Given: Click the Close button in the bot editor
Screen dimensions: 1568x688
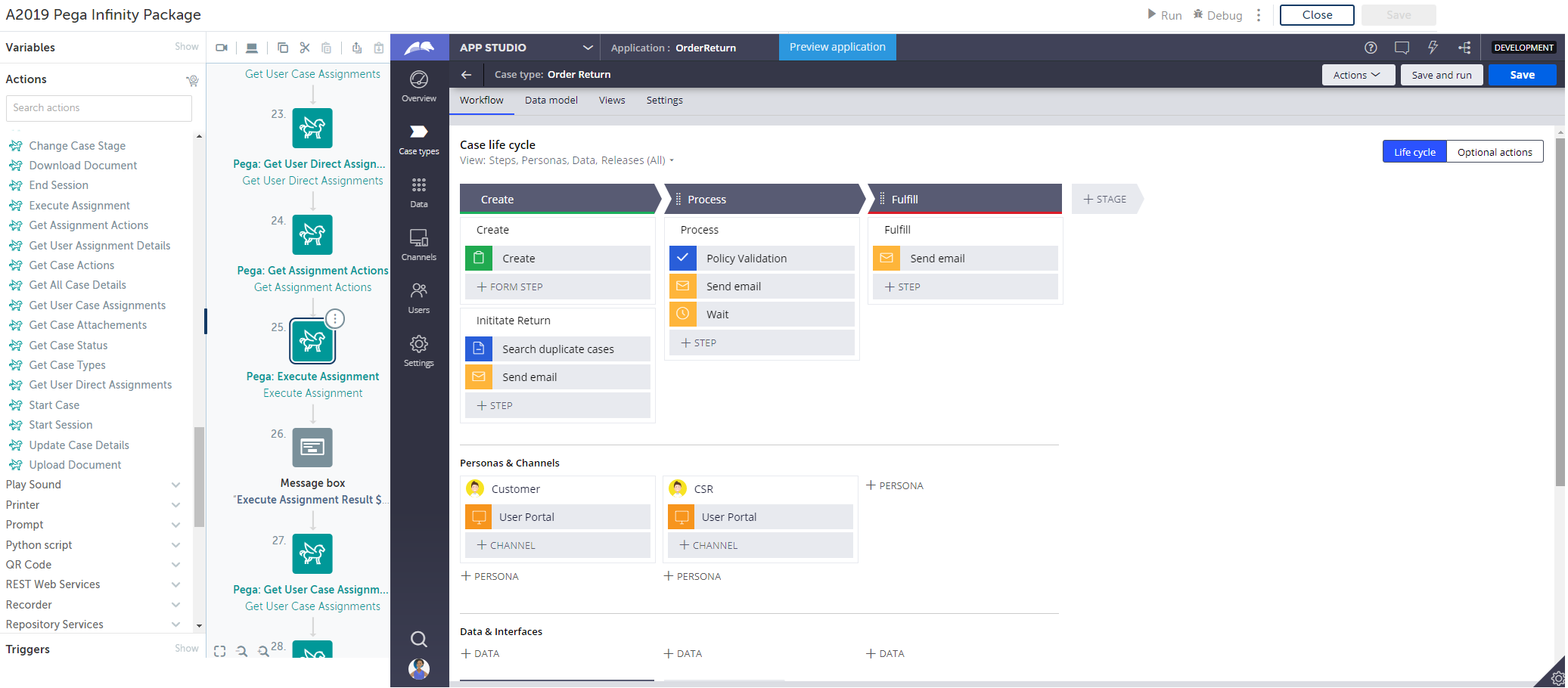Looking at the screenshot, I should 1317,15.
